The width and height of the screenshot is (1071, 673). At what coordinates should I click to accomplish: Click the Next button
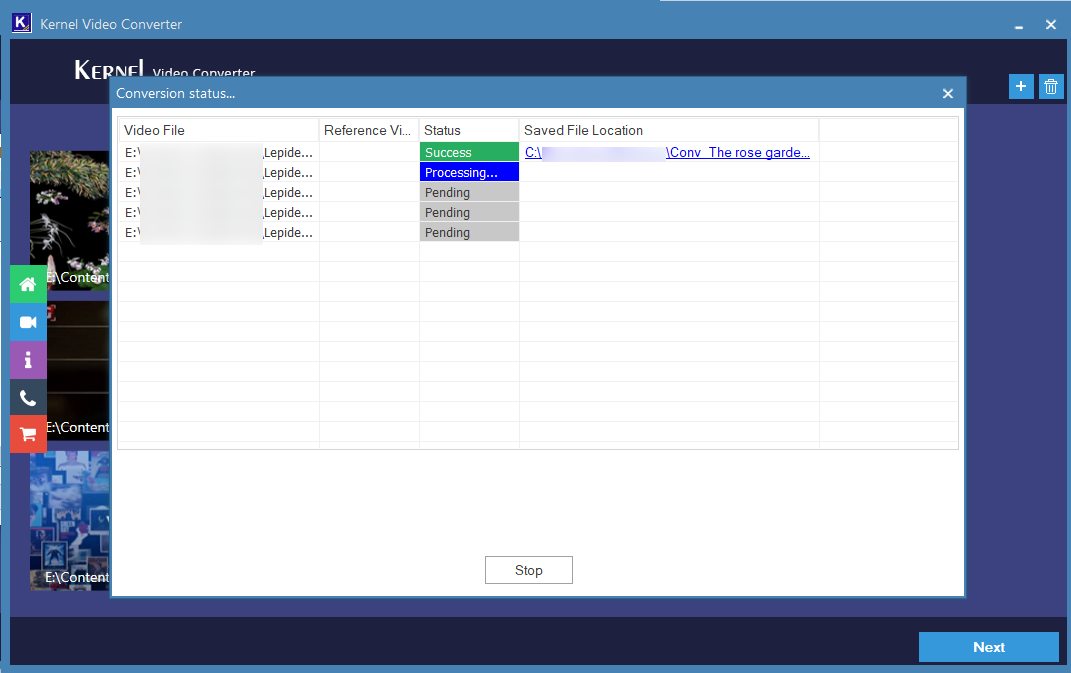pyautogui.click(x=988, y=647)
